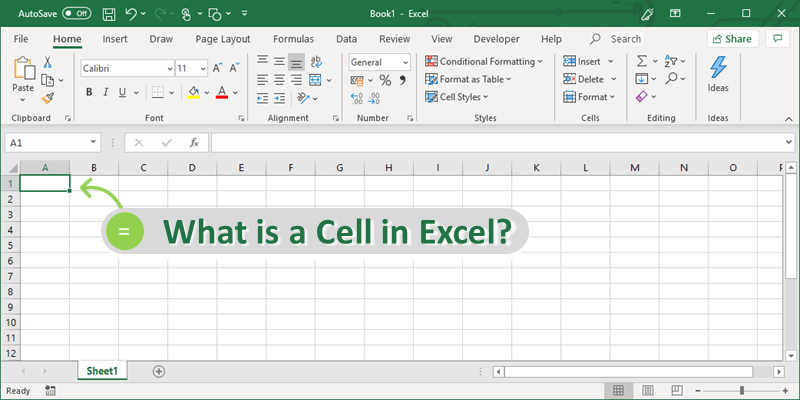The height and width of the screenshot is (400, 800).
Task: Click the Find & Select magnifier
Action: 671,79
